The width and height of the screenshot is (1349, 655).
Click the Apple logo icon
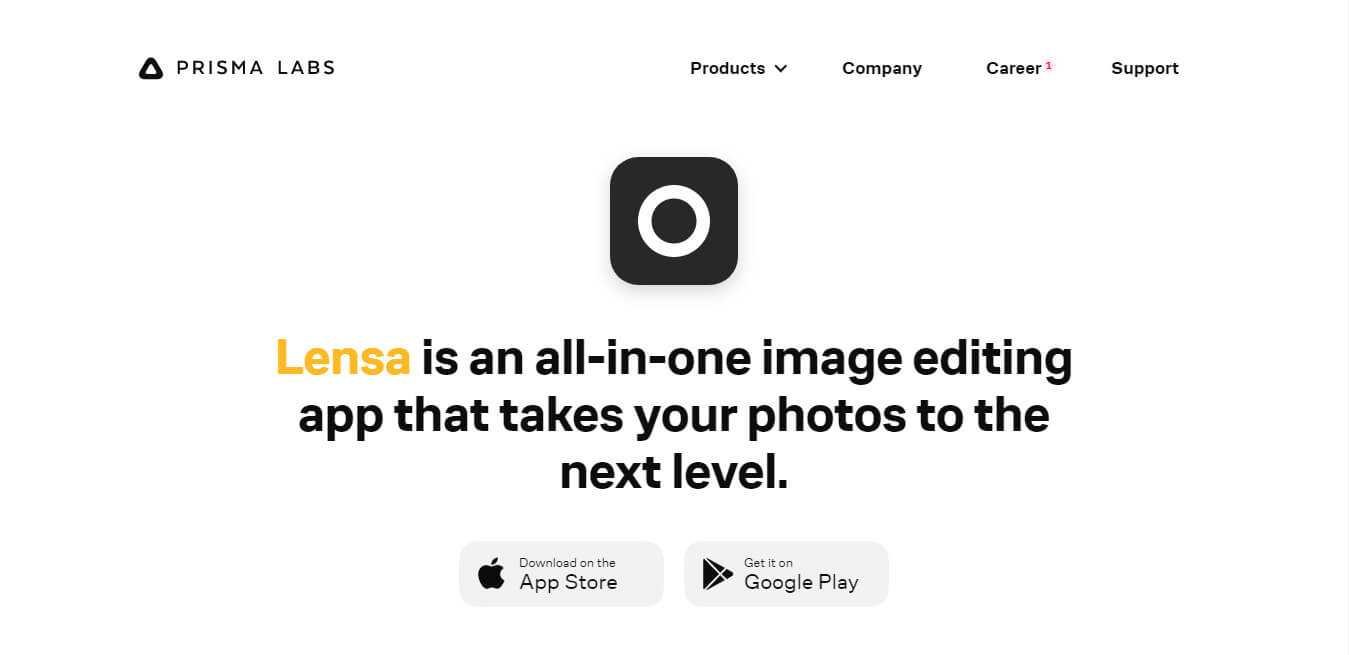coord(491,574)
